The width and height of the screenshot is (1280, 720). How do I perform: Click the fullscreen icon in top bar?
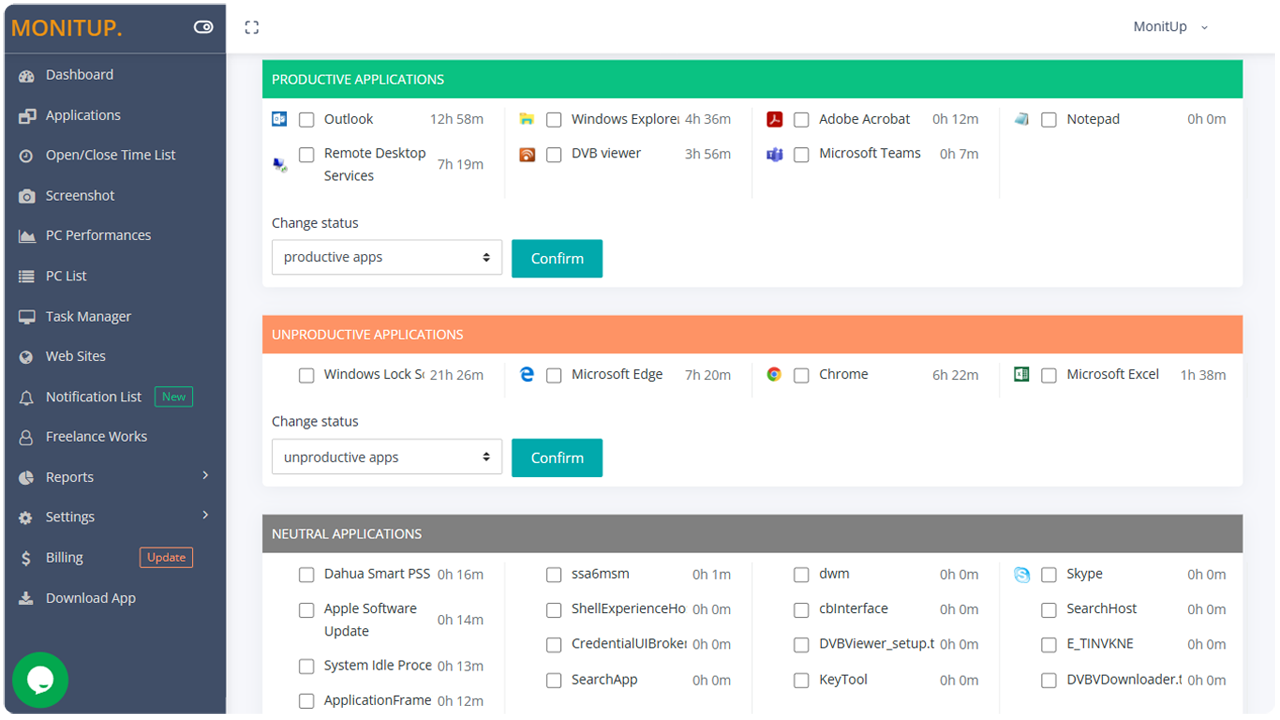pyautogui.click(x=252, y=27)
